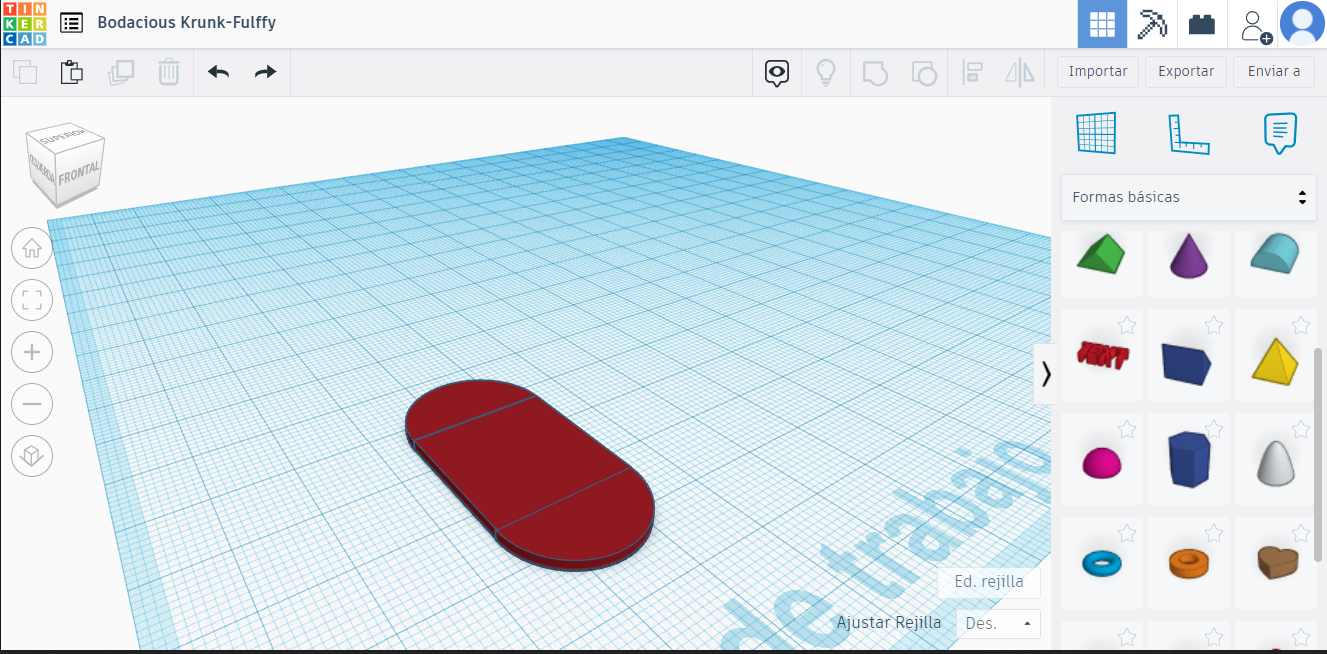Image resolution: width=1327 pixels, height=654 pixels.
Task: Click the Enviar a button
Action: coord(1274,72)
